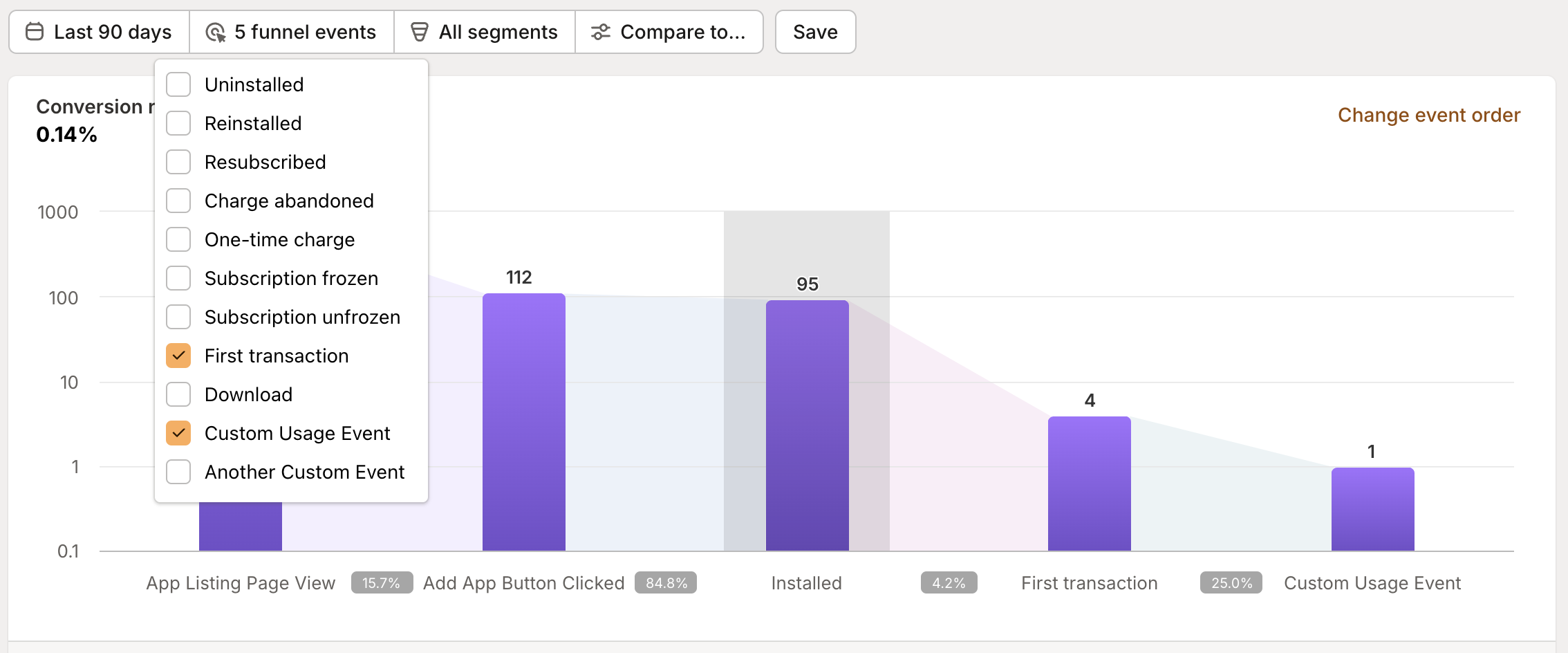Click the Save button
Screen dimensions: 1568x653
pyautogui.click(x=815, y=31)
